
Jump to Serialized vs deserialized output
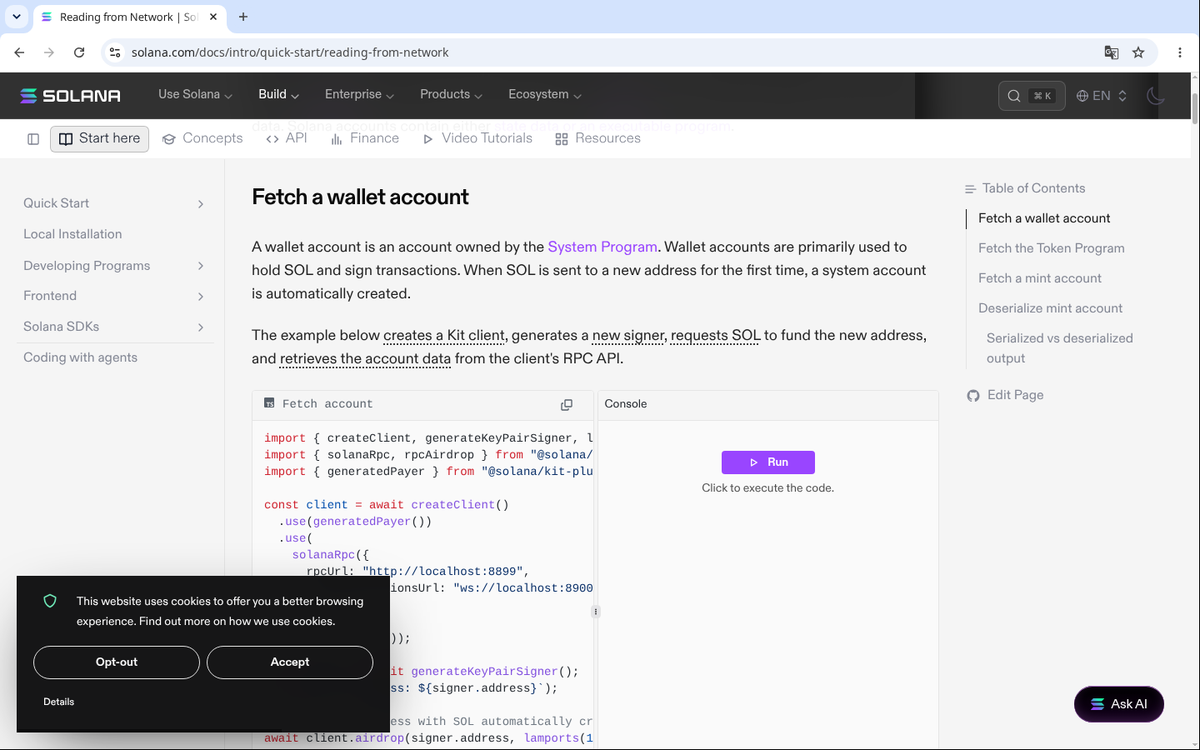[x=1060, y=348]
